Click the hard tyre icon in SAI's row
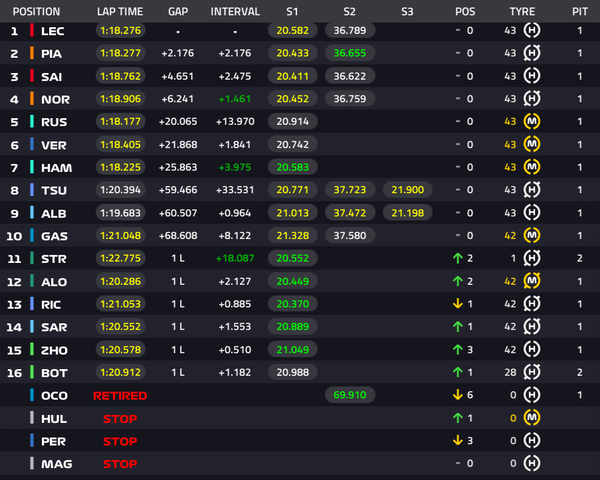 click(x=532, y=76)
